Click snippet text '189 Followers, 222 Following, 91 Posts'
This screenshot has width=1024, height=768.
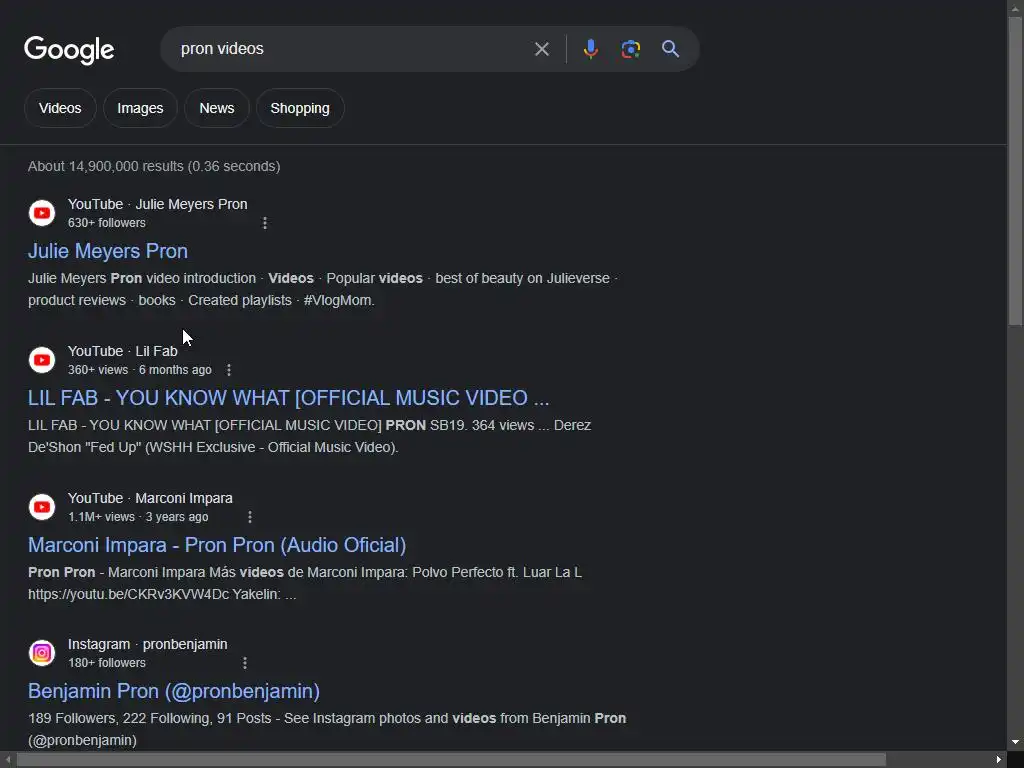click(x=150, y=718)
